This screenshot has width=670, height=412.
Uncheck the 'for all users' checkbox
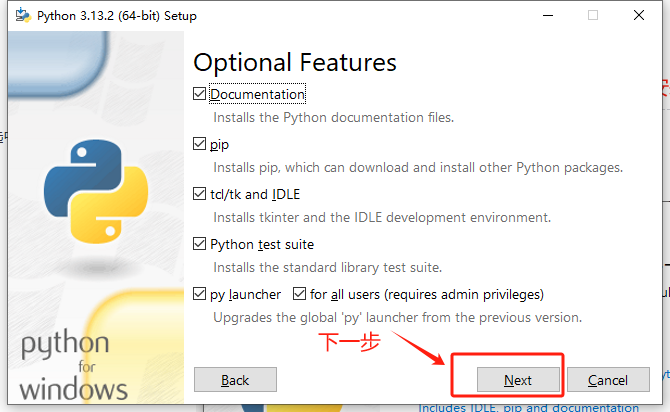tap(299, 294)
